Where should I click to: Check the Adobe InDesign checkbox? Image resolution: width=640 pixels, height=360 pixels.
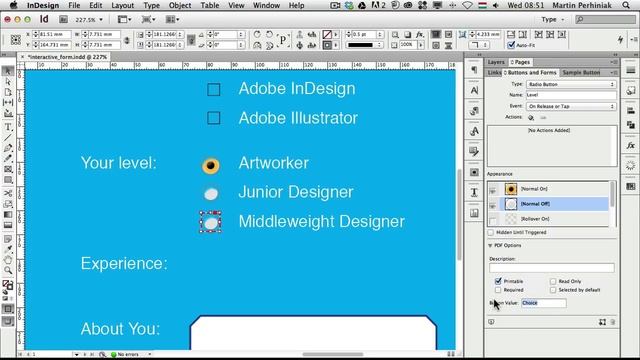tap(213, 89)
